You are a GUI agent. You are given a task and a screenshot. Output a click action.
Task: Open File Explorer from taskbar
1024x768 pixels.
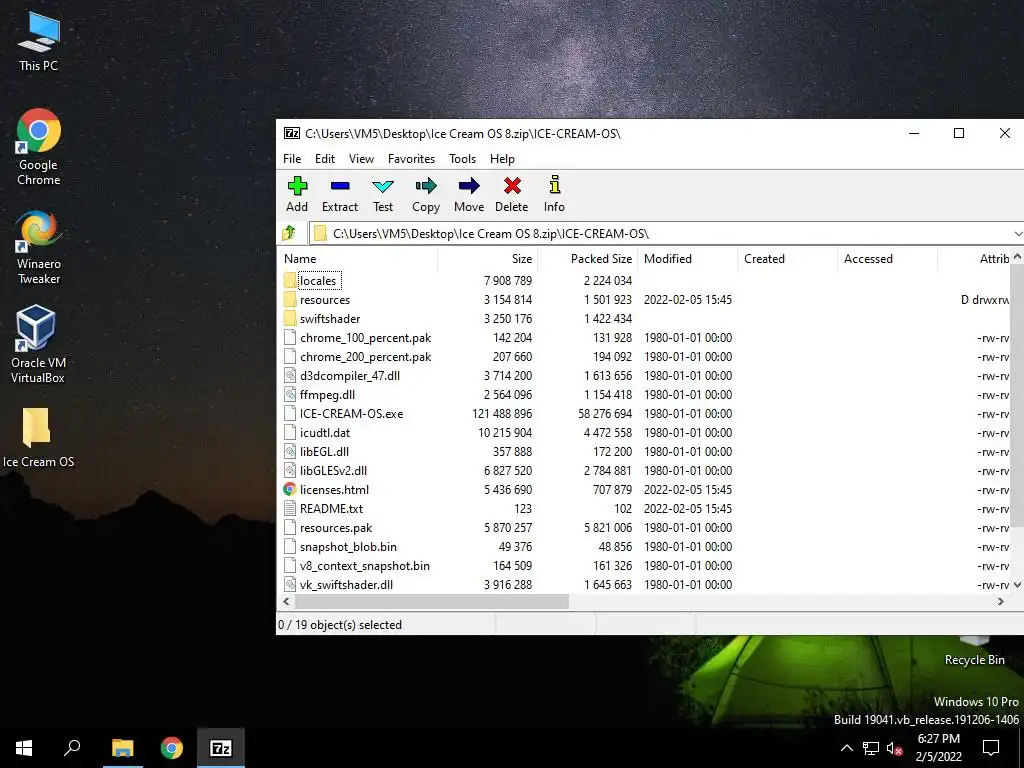point(122,748)
